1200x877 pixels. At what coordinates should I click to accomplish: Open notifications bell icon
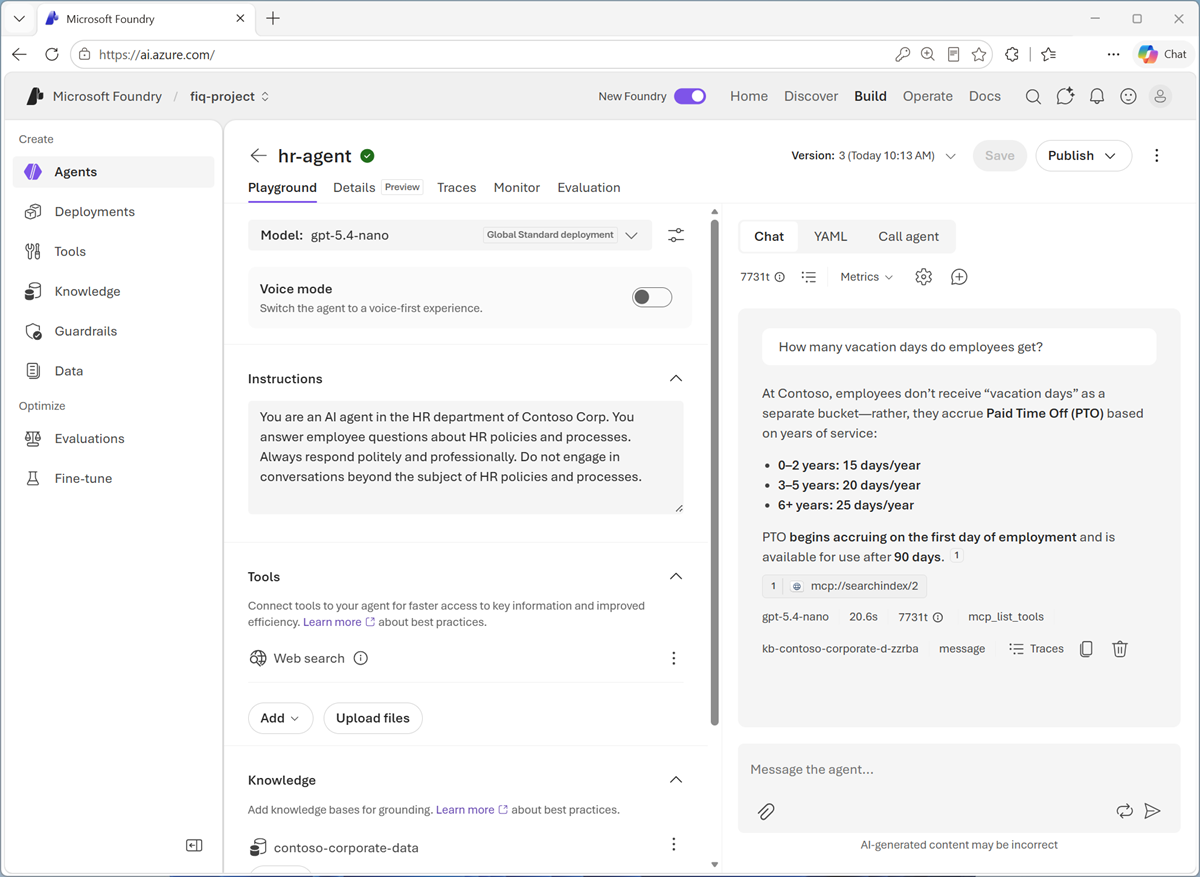point(1097,97)
